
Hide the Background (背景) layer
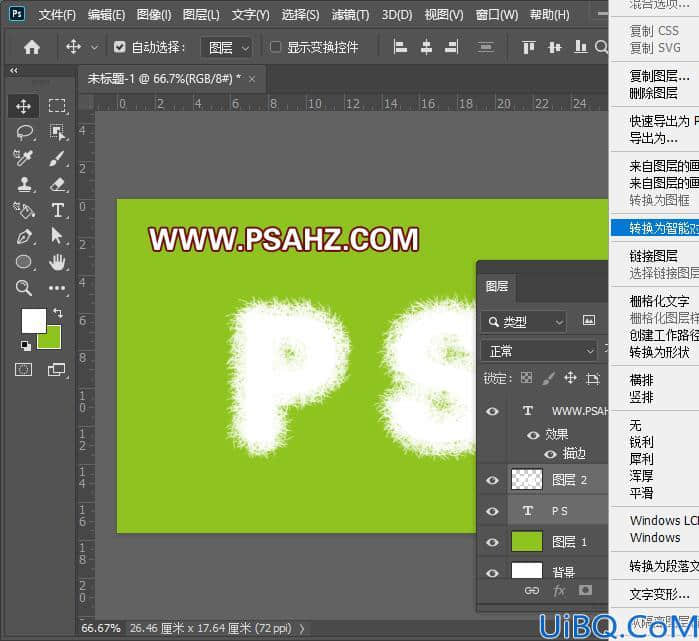[493, 573]
